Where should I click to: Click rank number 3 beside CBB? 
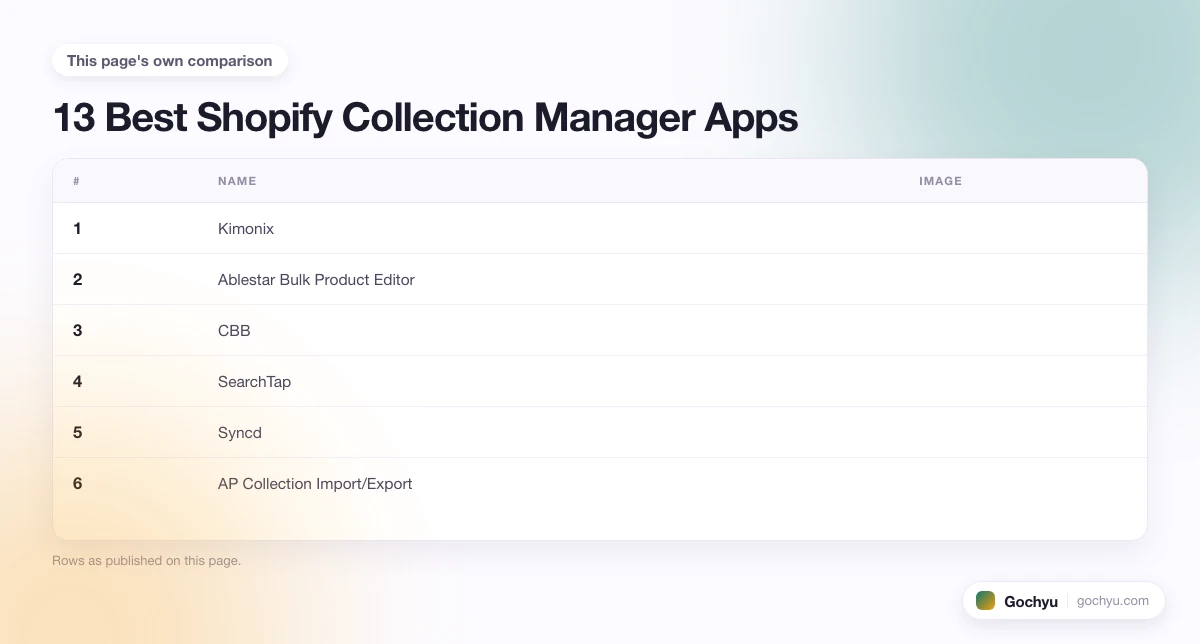[77, 331]
